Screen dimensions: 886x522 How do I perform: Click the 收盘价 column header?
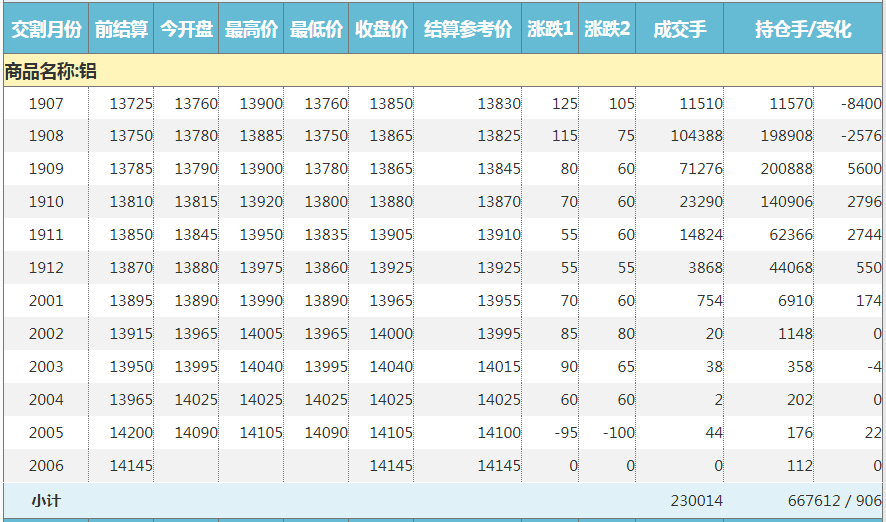click(x=381, y=29)
